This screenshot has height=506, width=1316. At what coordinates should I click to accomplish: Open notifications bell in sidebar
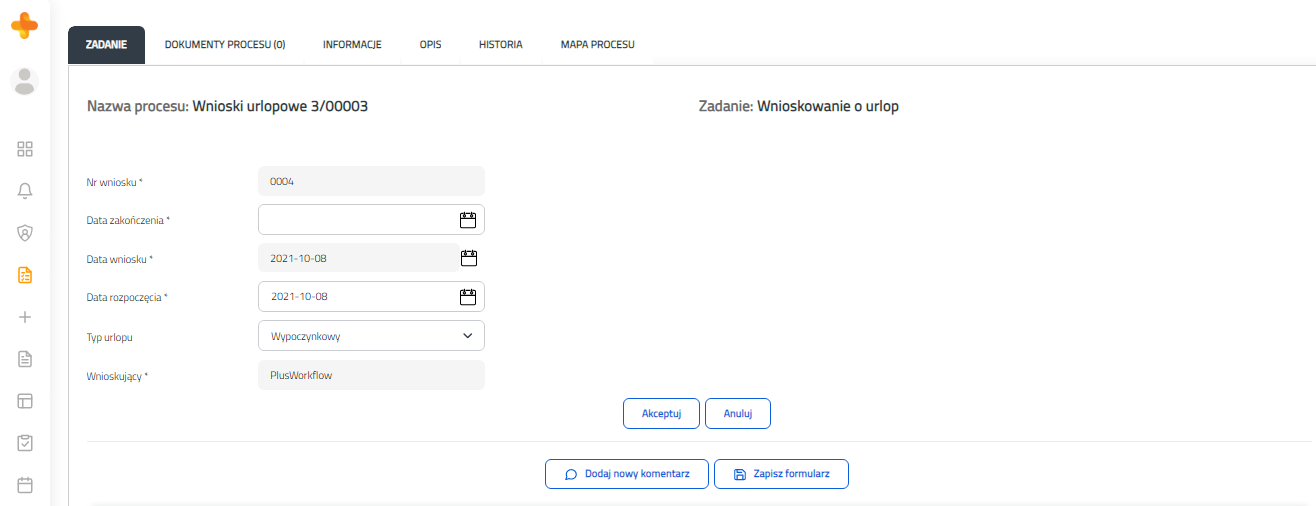coord(25,191)
